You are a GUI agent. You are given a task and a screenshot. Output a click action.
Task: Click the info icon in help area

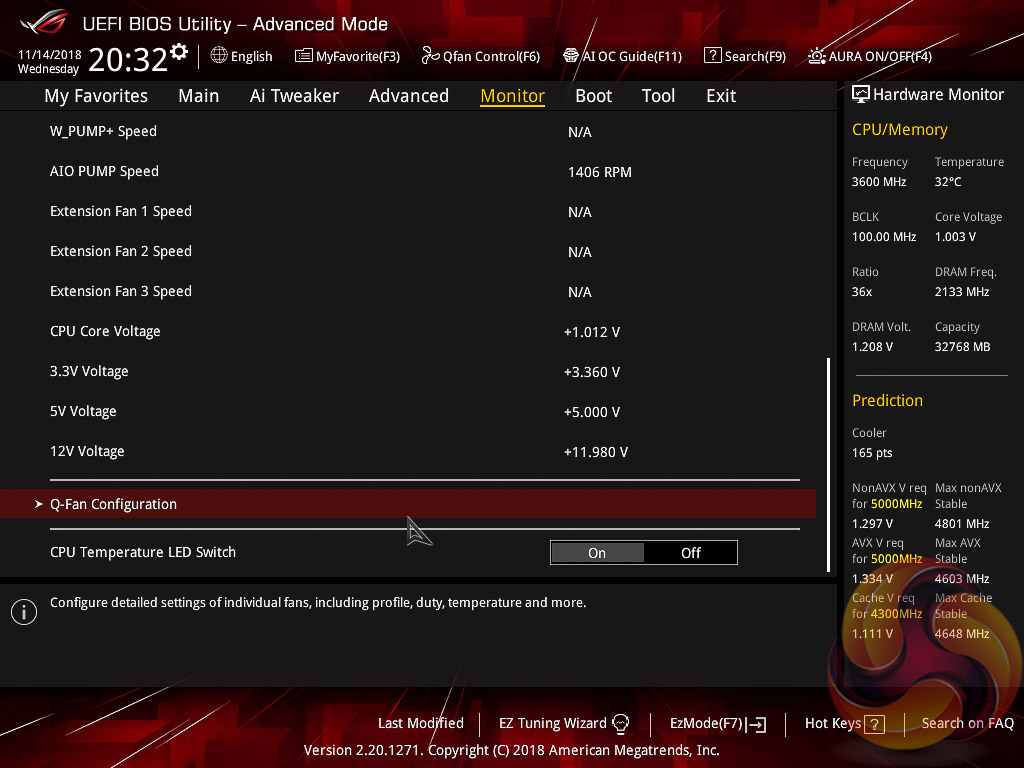23,612
